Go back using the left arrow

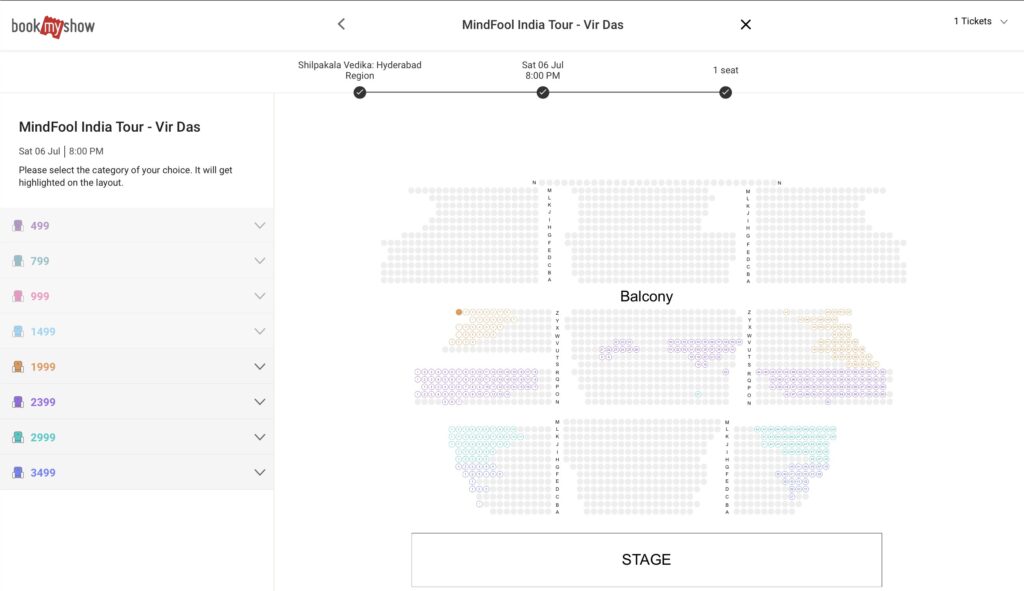tap(341, 24)
